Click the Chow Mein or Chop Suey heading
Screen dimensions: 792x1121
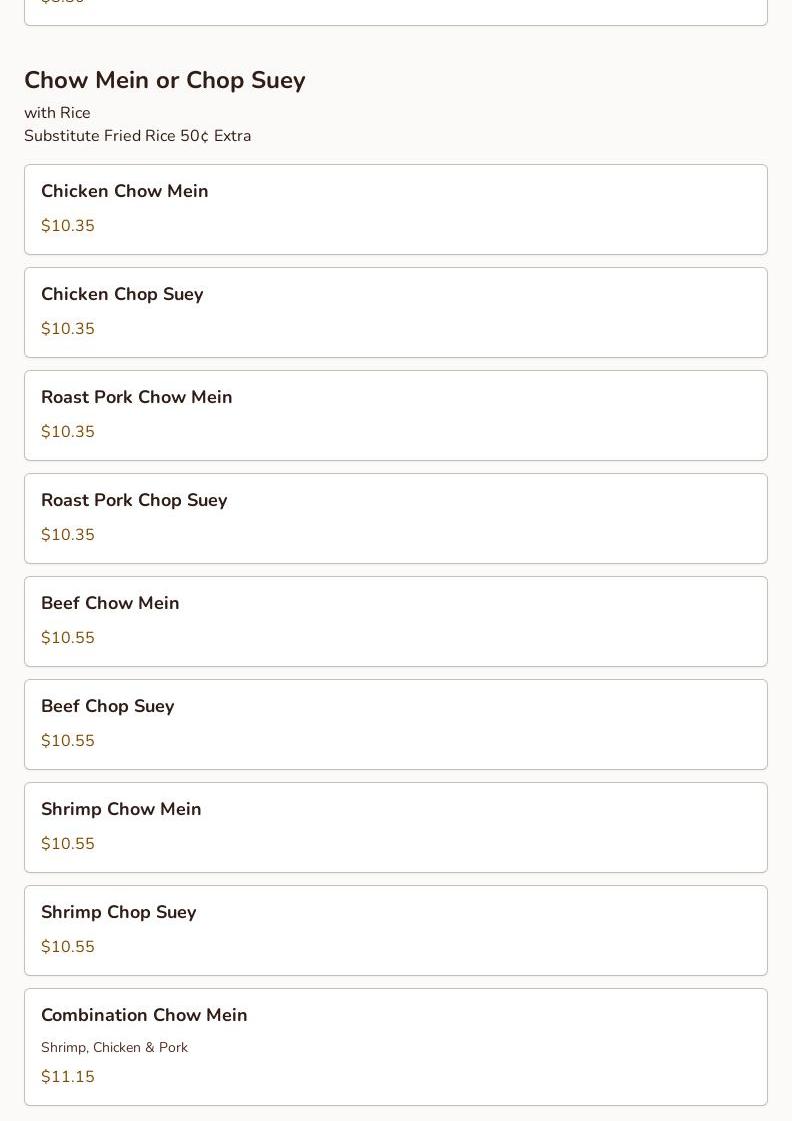(165, 80)
